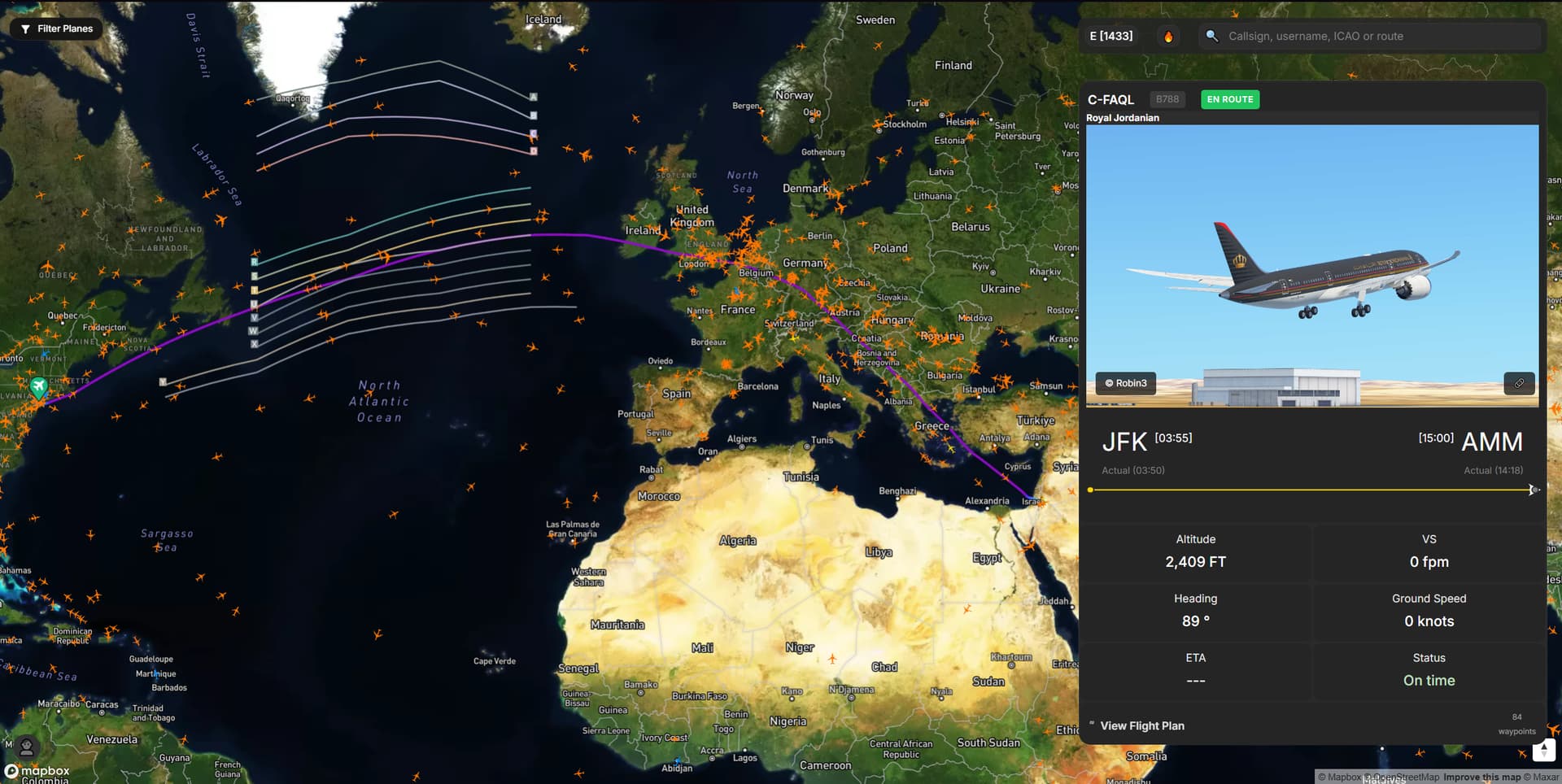
Task: Open the Improve this map link
Action: (x=1482, y=777)
